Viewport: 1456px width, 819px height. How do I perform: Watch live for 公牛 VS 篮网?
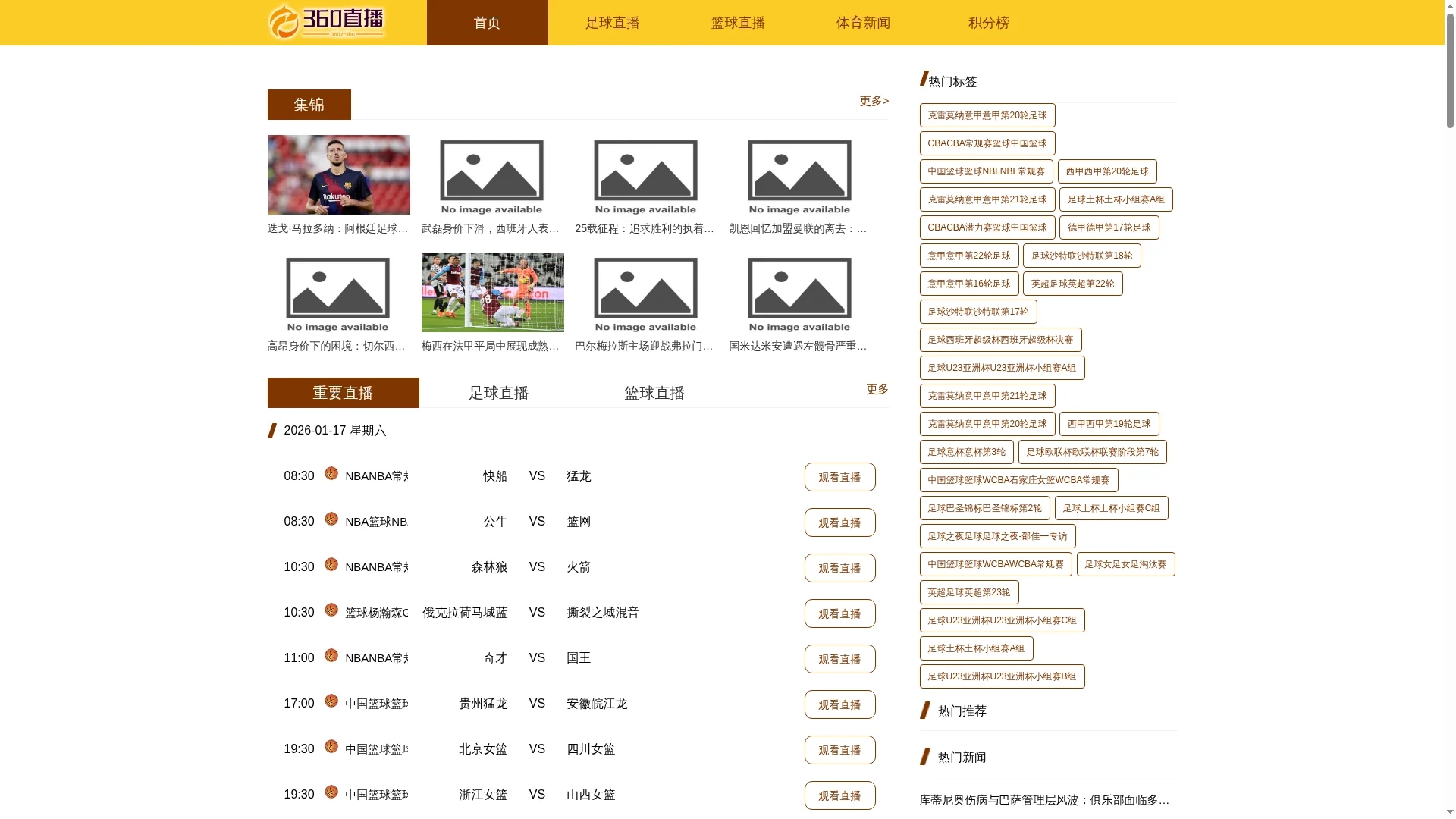839,522
